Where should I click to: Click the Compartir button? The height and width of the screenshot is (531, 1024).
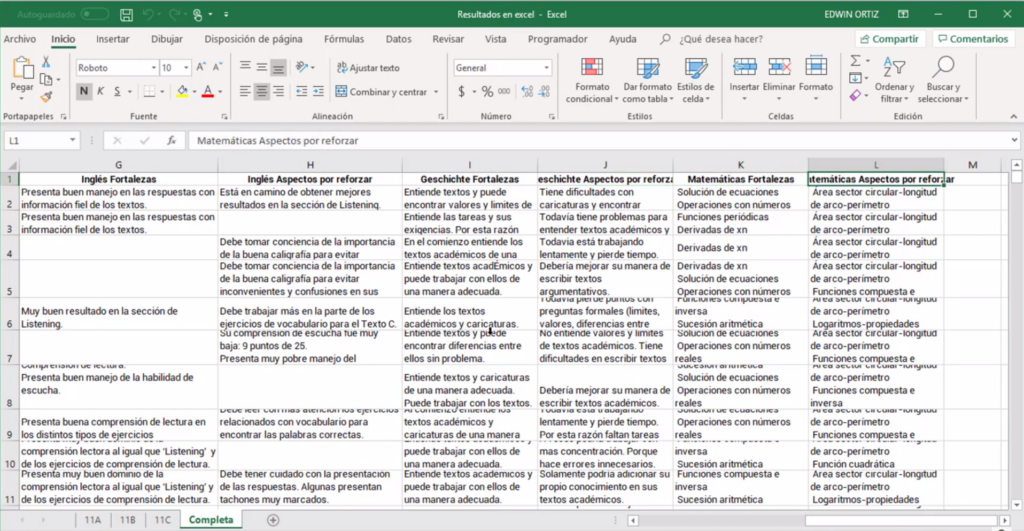click(x=889, y=39)
